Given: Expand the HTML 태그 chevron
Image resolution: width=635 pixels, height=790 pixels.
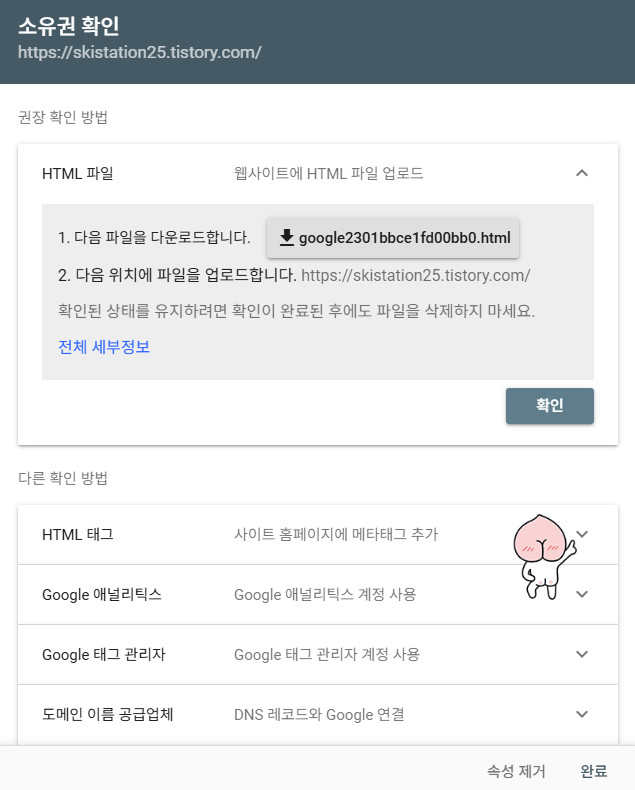Looking at the screenshot, I should (582, 534).
